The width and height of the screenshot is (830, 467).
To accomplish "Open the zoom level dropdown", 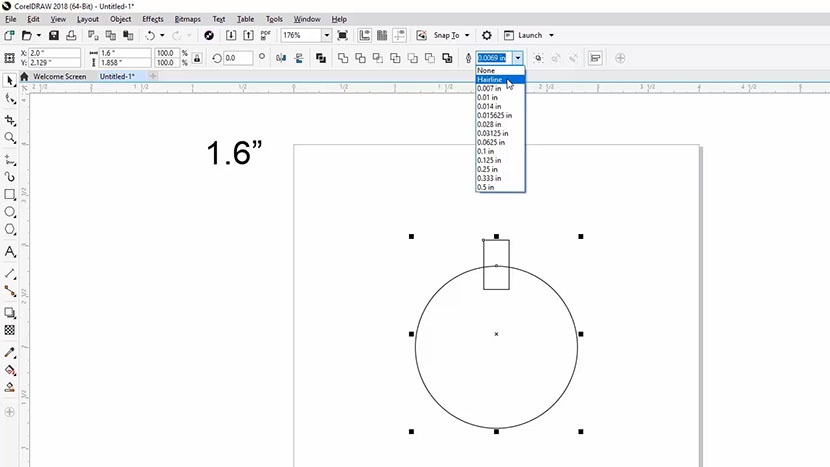I will 327,35.
